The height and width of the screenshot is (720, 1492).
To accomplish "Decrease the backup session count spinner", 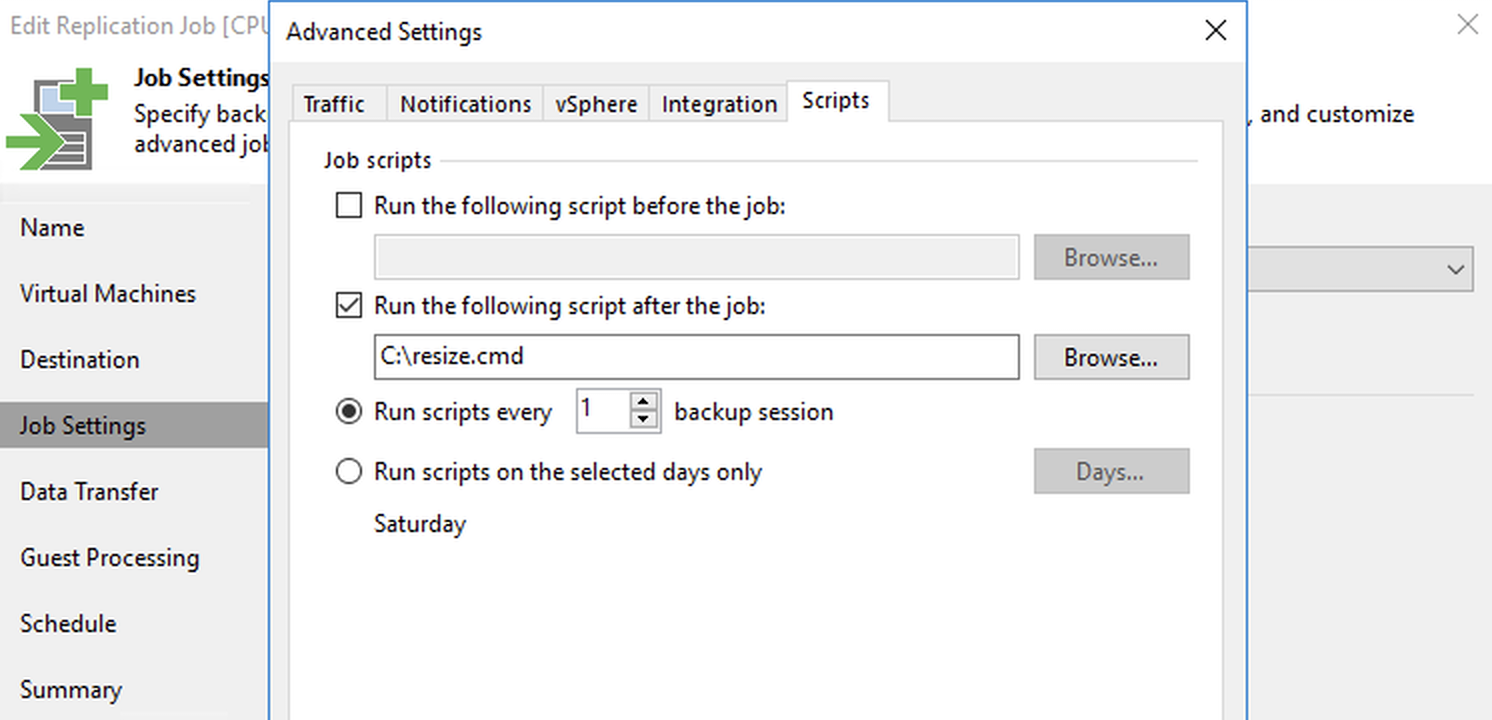I will (x=645, y=421).
